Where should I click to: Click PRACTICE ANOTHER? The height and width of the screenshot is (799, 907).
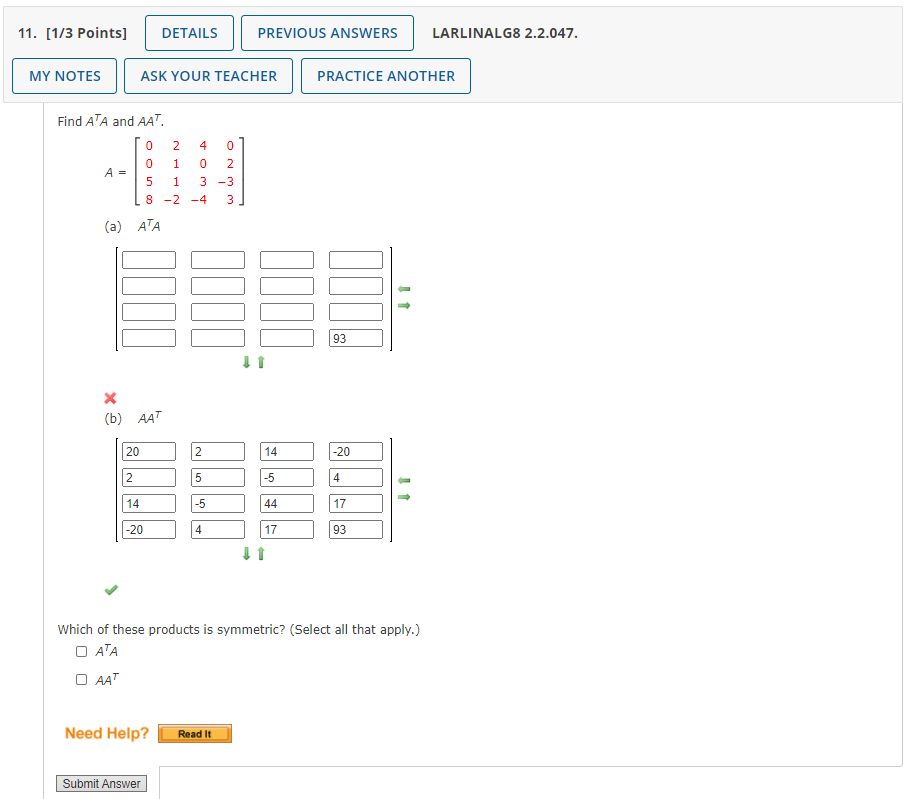pos(385,75)
